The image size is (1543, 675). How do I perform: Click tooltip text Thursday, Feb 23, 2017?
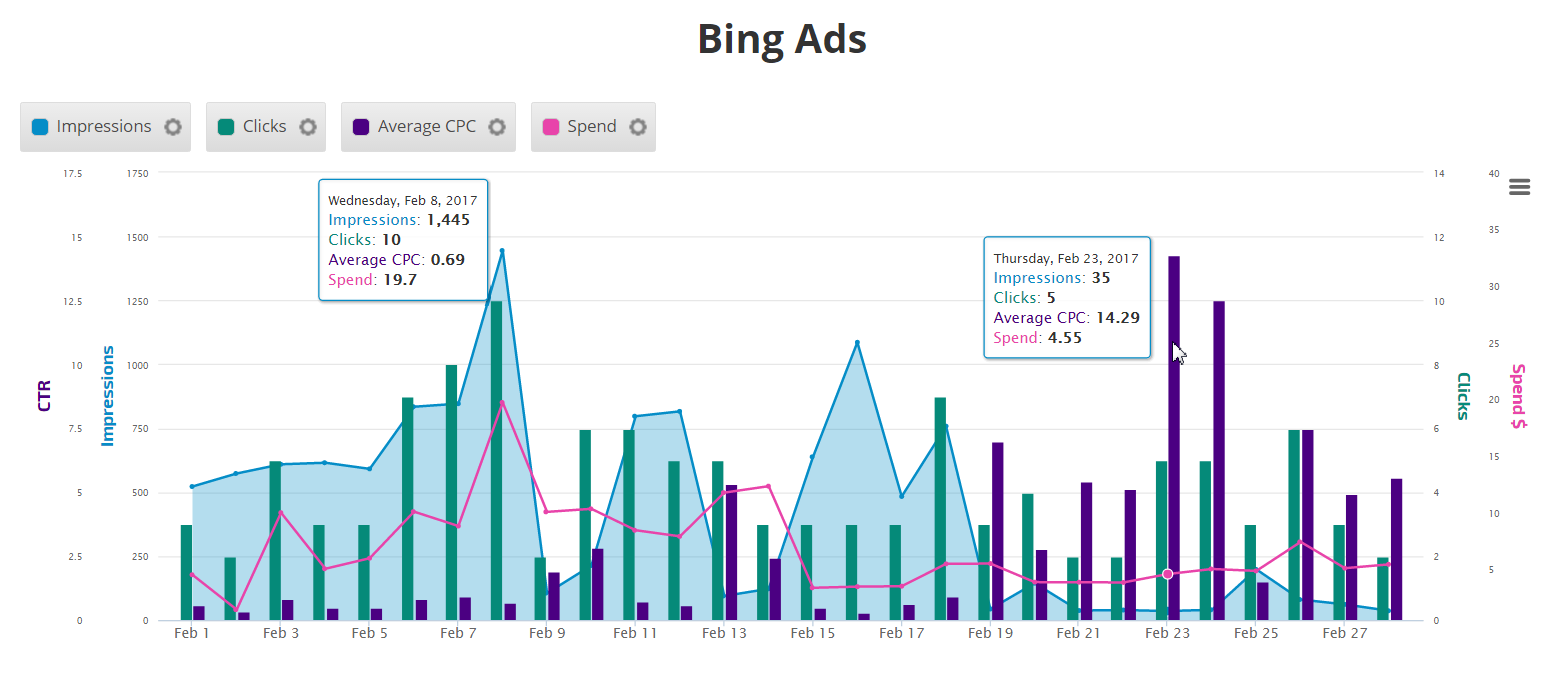click(x=1066, y=258)
